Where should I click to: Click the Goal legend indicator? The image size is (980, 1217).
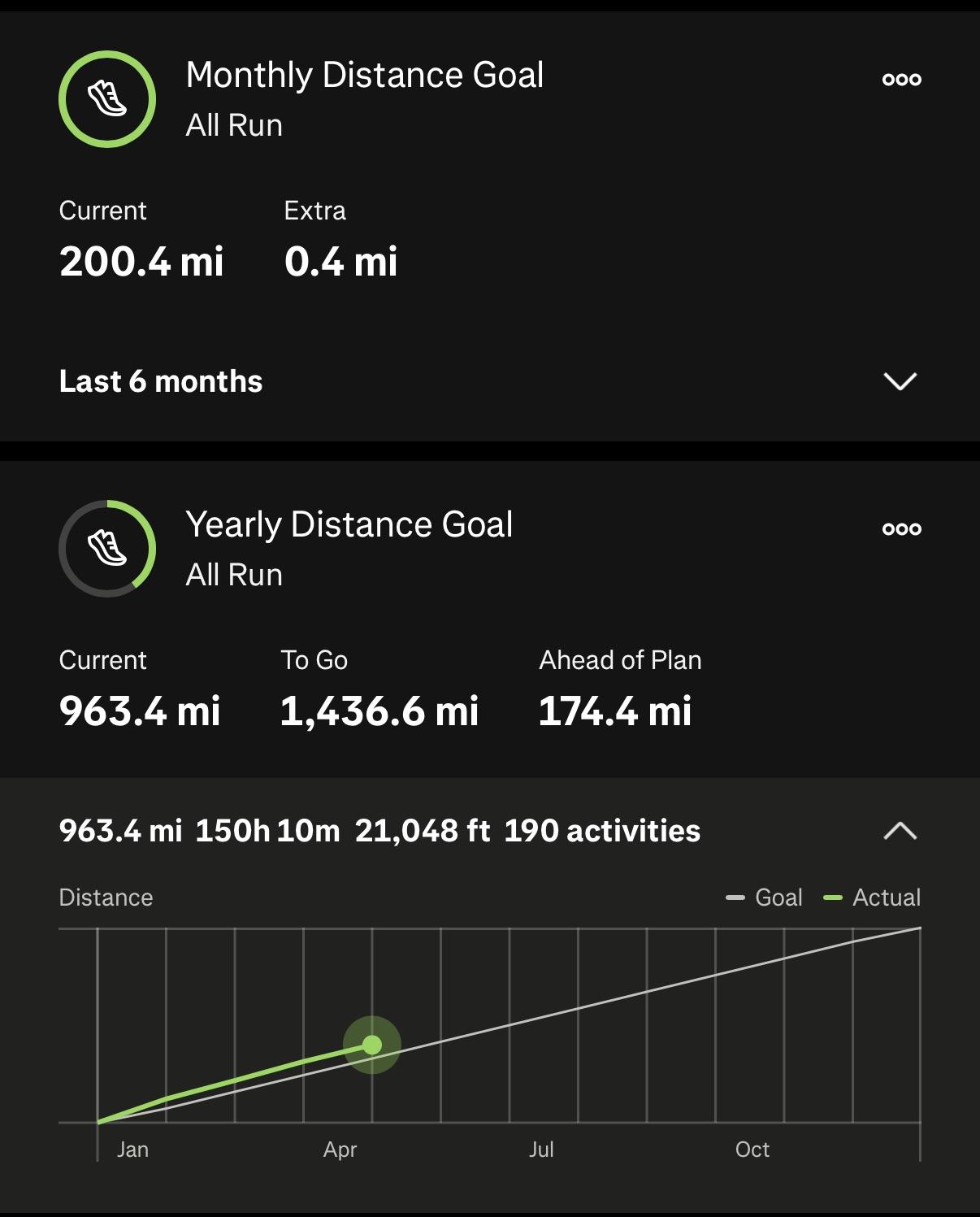[765, 898]
